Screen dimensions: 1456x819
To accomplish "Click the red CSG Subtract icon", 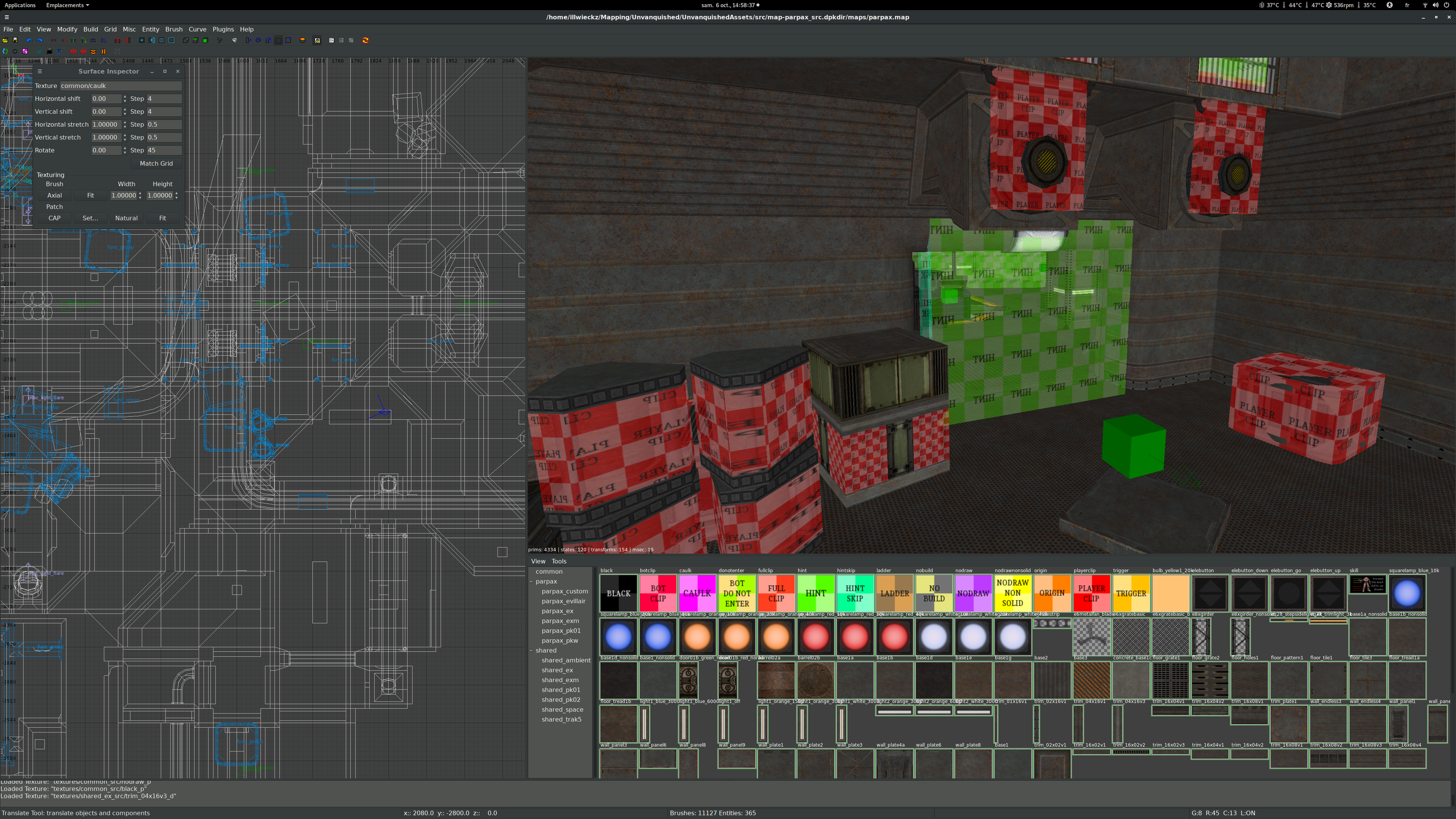I will (x=118, y=40).
